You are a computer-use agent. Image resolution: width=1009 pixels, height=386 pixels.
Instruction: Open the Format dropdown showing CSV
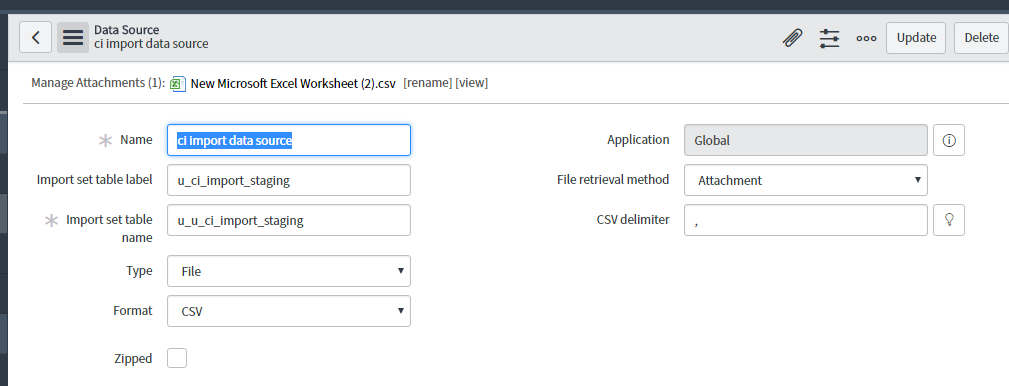pyautogui.click(x=289, y=311)
